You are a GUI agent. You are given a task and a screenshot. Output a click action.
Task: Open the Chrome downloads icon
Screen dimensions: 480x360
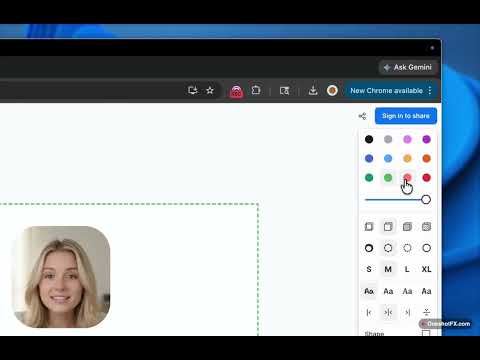(x=313, y=90)
